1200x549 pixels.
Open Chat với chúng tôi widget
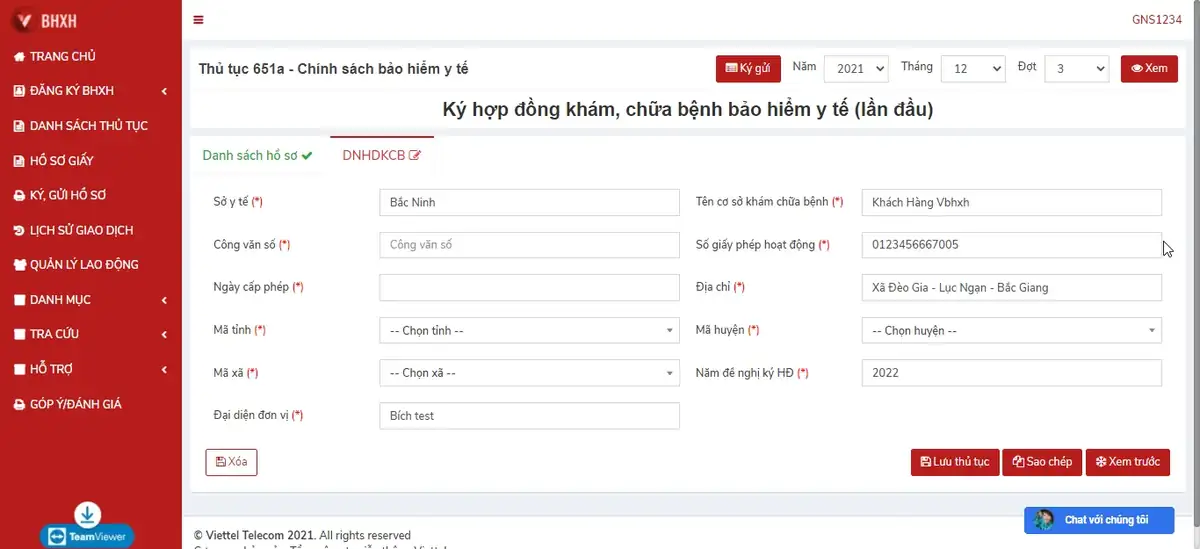pyautogui.click(x=1098, y=520)
